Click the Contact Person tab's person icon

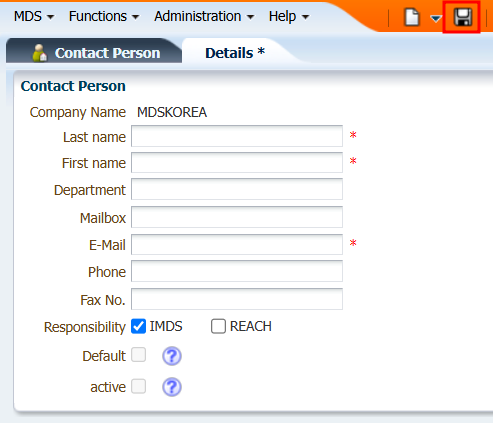tap(40, 53)
